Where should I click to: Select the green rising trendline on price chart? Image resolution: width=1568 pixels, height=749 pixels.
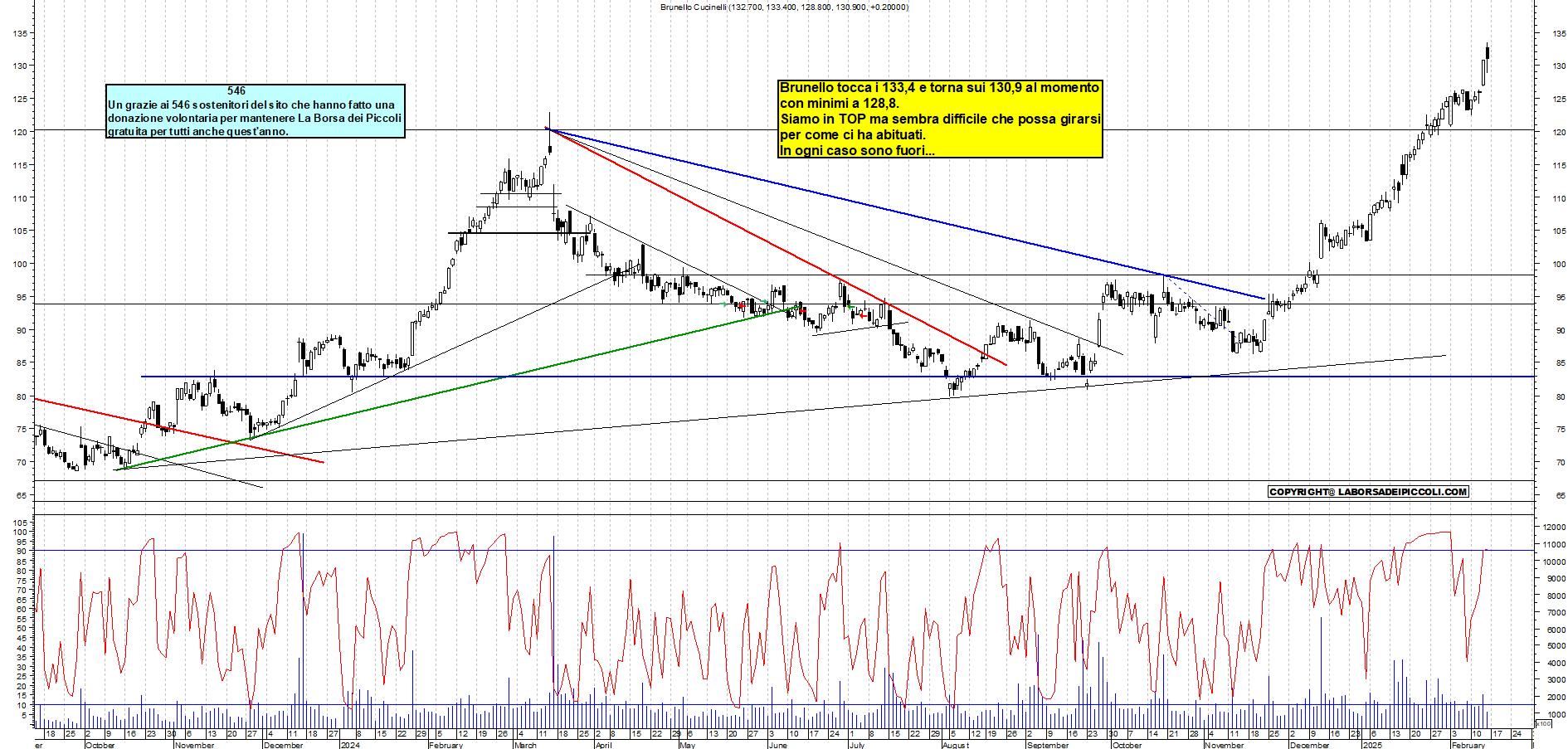coord(457,389)
